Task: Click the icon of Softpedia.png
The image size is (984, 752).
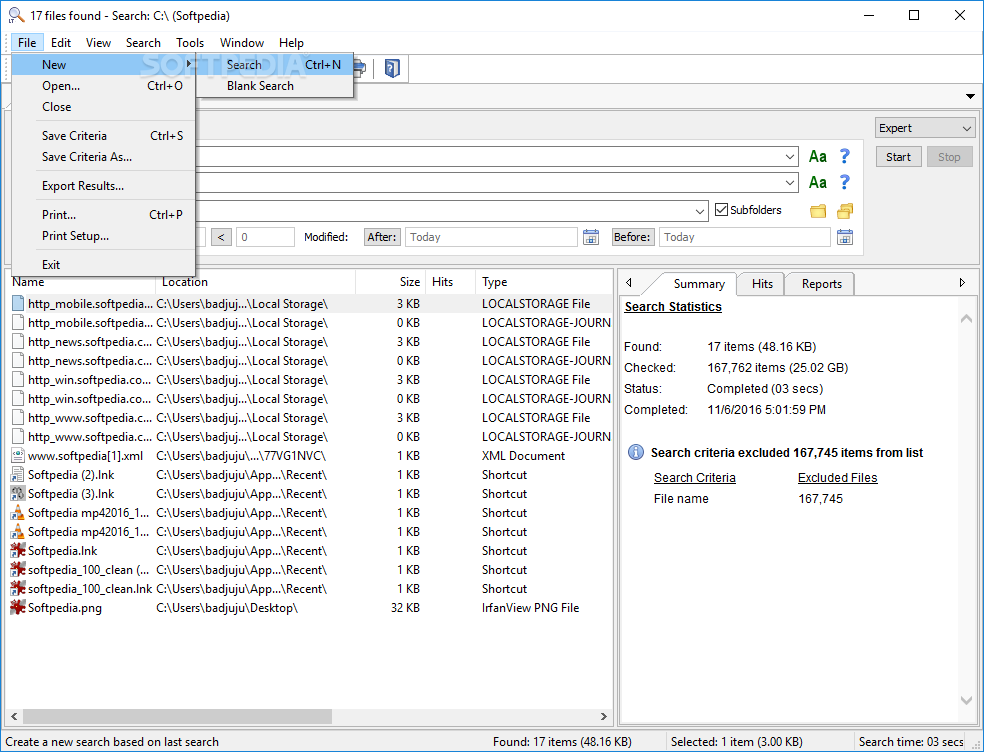Action: [18, 608]
